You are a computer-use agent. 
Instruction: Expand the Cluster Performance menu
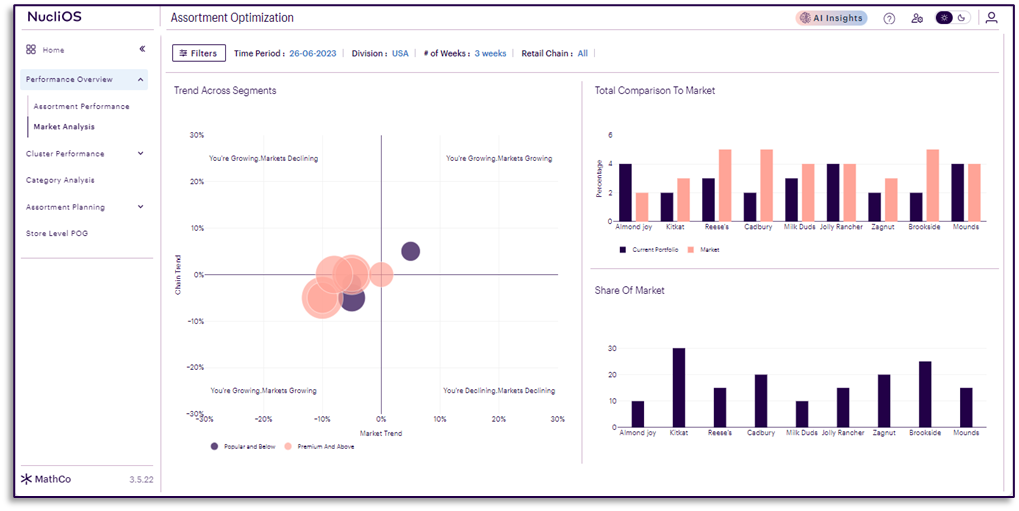140,154
